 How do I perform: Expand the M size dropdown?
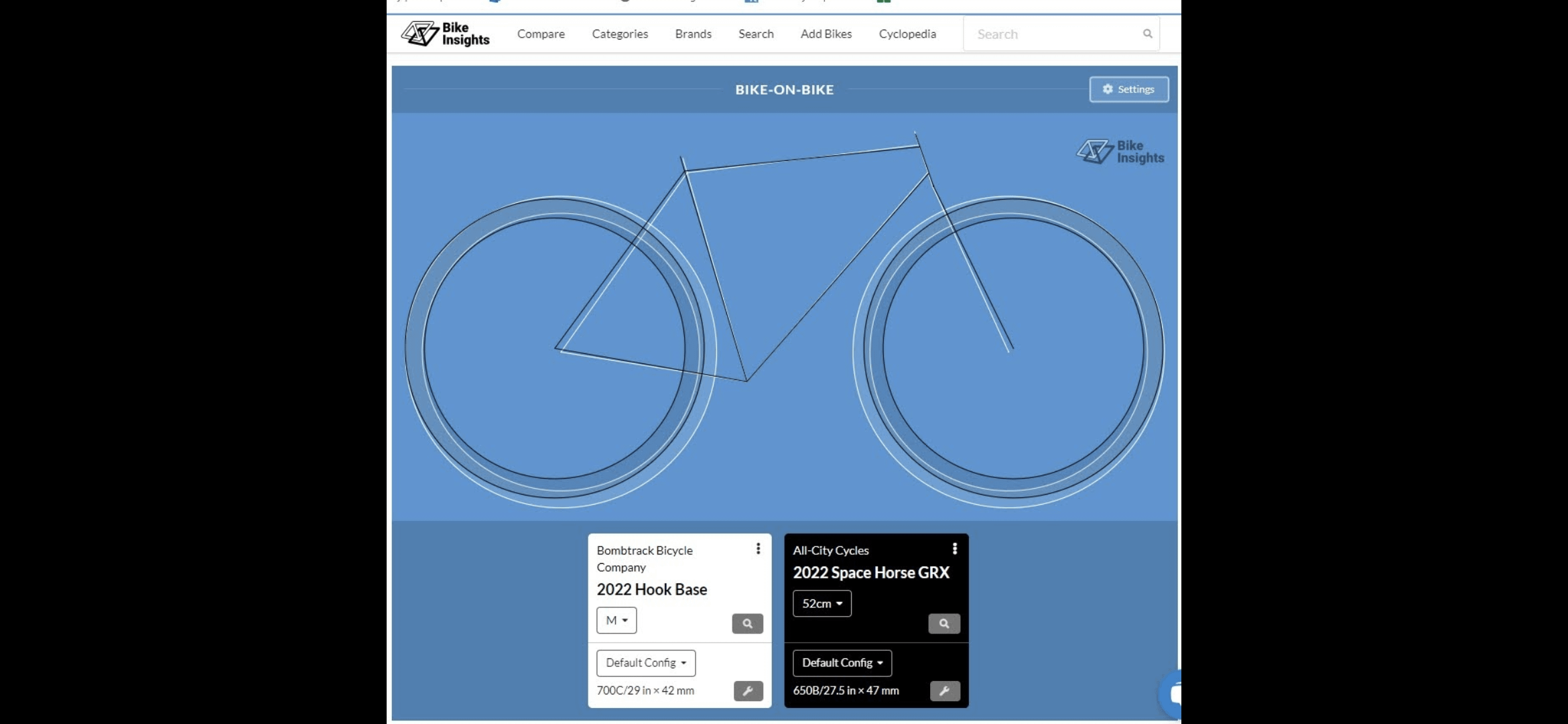coord(616,620)
